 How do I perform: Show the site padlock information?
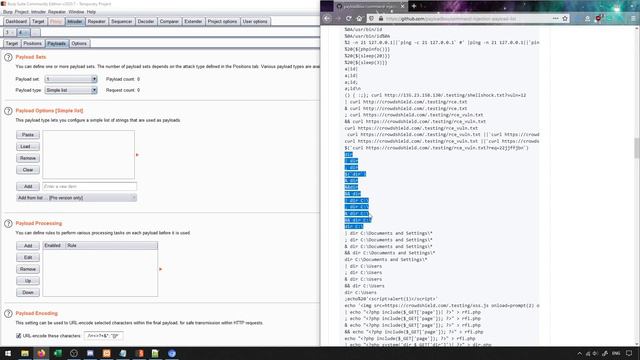[380, 18]
